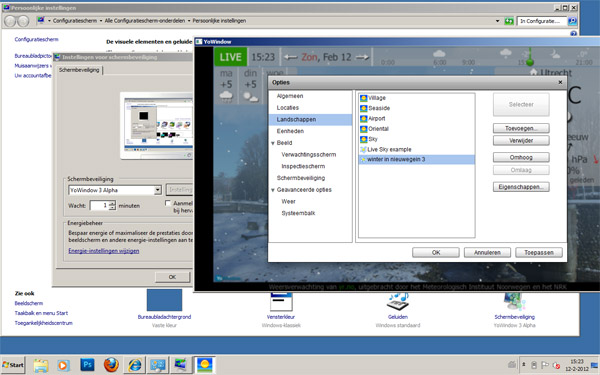Image resolution: width=600 pixels, height=375 pixels.
Task: Click Toepassen in Opties dialog
Action: [539, 253]
